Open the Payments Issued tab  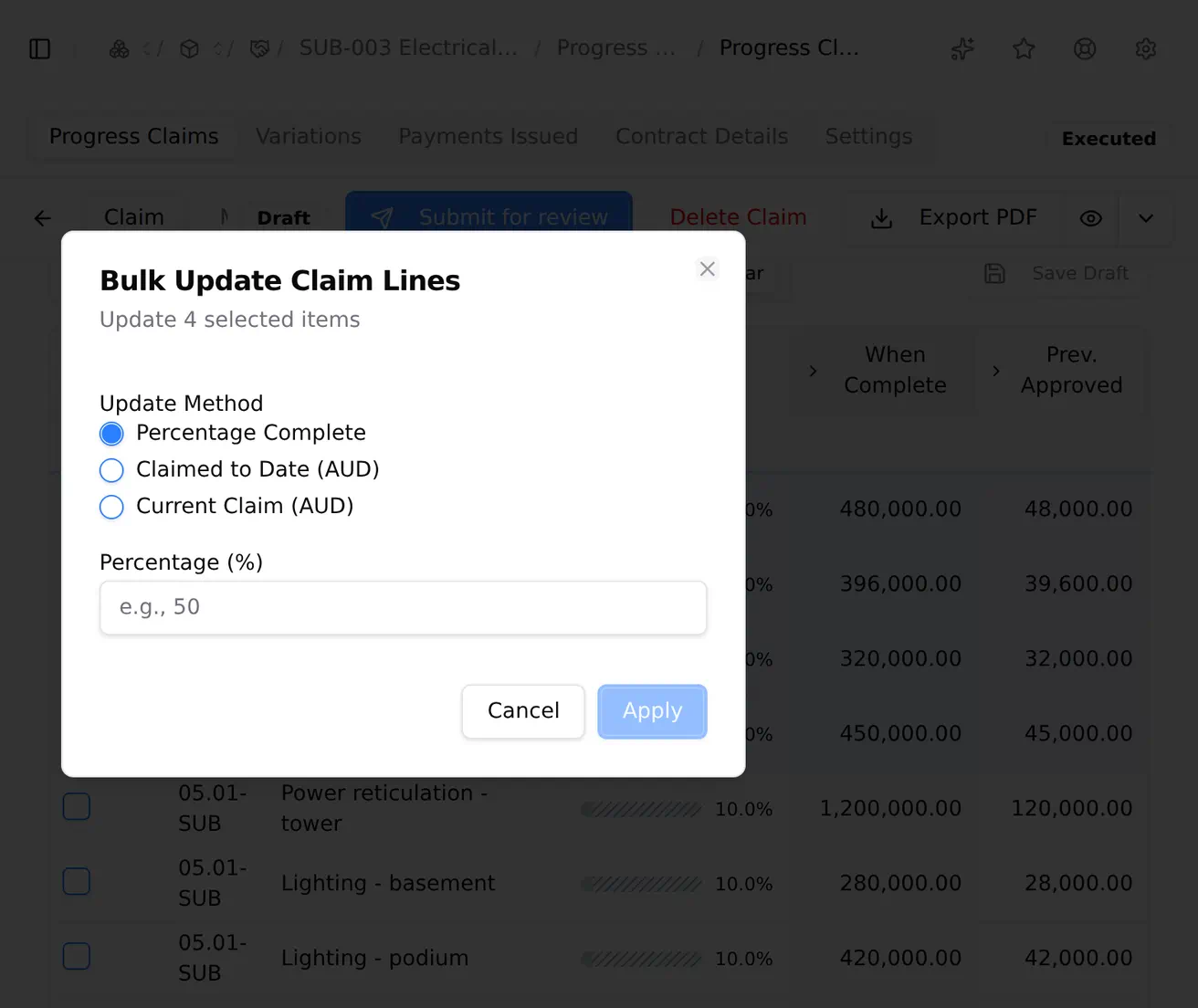point(489,137)
